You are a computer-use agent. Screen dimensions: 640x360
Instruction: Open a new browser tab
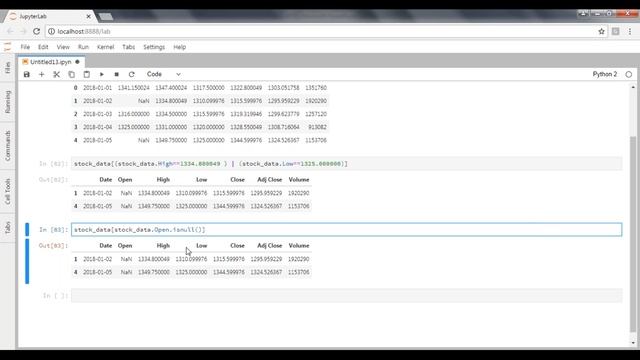(106, 16)
